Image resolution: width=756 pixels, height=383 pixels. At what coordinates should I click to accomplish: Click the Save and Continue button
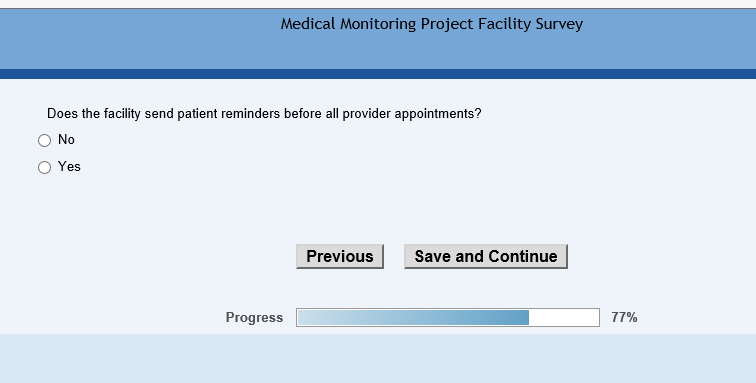(x=486, y=256)
